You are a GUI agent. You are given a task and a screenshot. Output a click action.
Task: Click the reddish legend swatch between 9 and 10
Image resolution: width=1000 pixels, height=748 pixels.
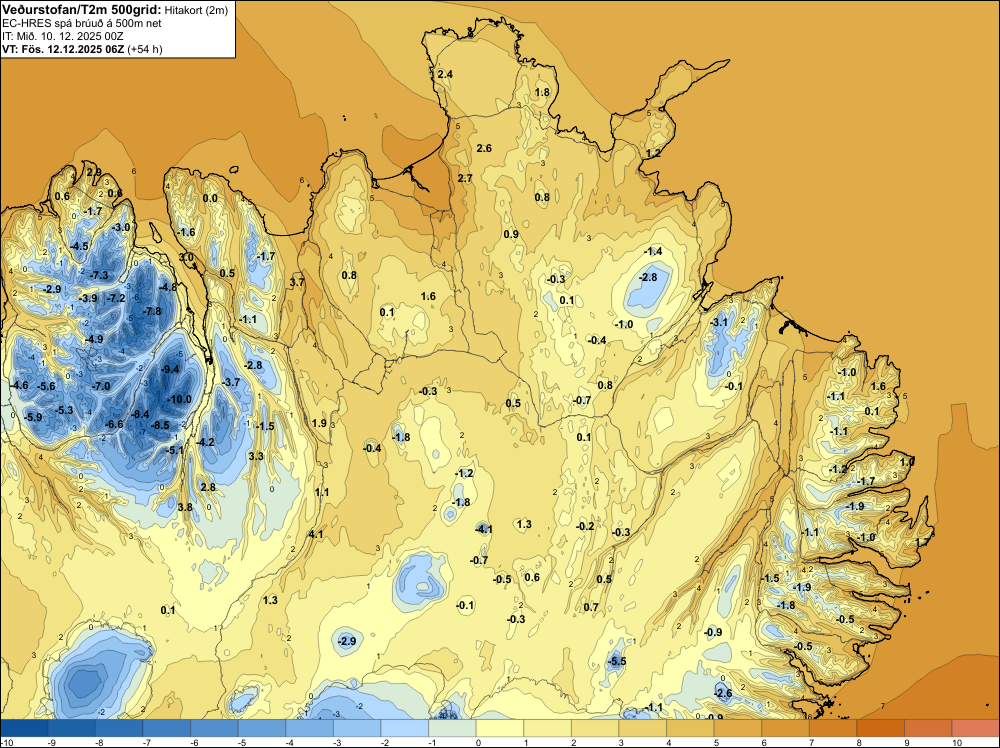tap(928, 728)
